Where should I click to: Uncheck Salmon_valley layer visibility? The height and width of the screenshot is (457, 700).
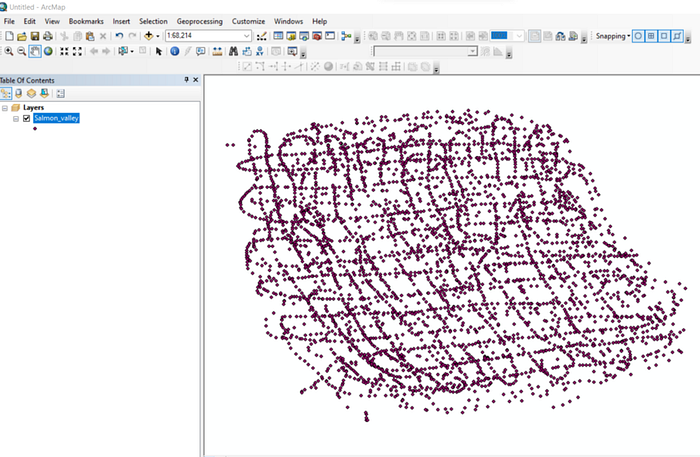pos(26,118)
